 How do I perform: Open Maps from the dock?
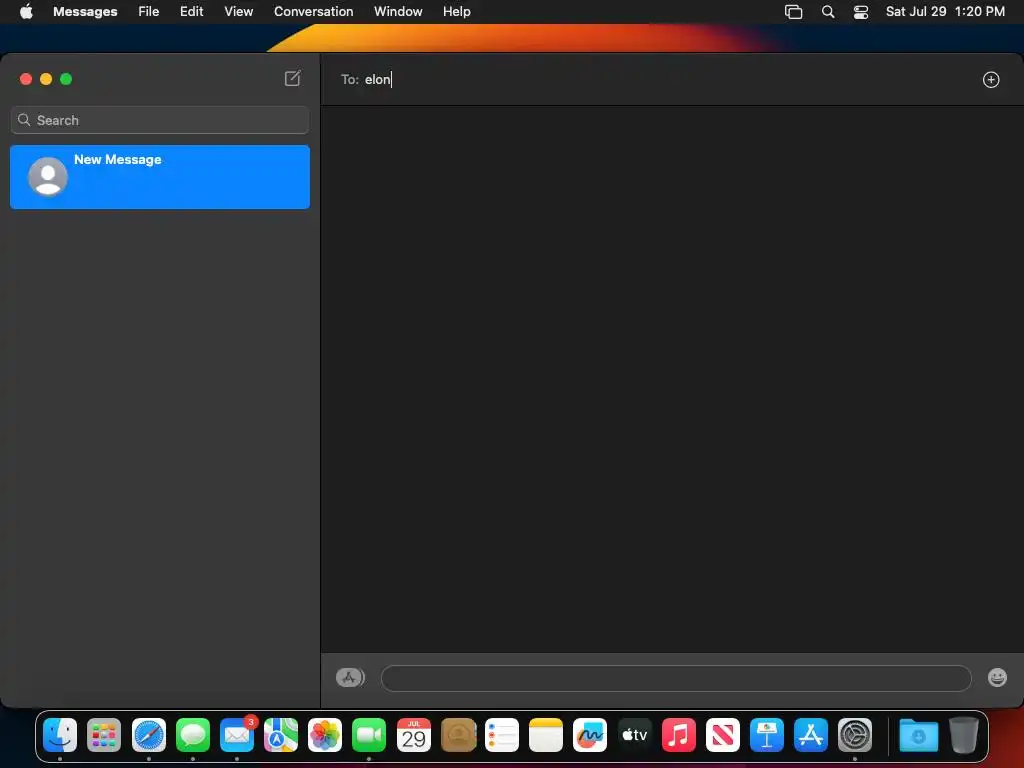click(281, 735)
